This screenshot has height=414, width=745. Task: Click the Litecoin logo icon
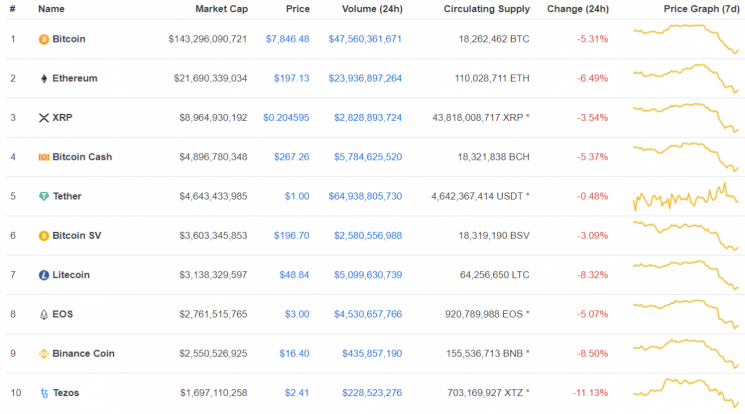[x=44, y=275]
